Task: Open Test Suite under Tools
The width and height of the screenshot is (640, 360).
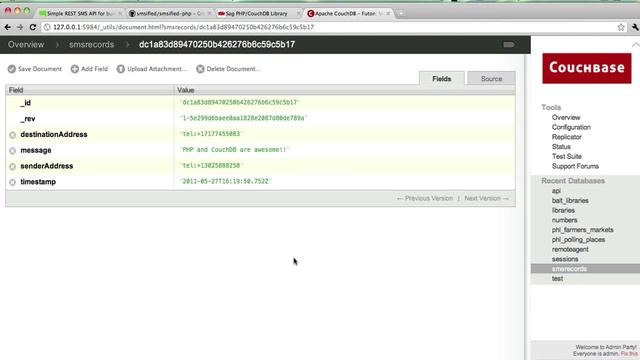Action: [567, 157]
